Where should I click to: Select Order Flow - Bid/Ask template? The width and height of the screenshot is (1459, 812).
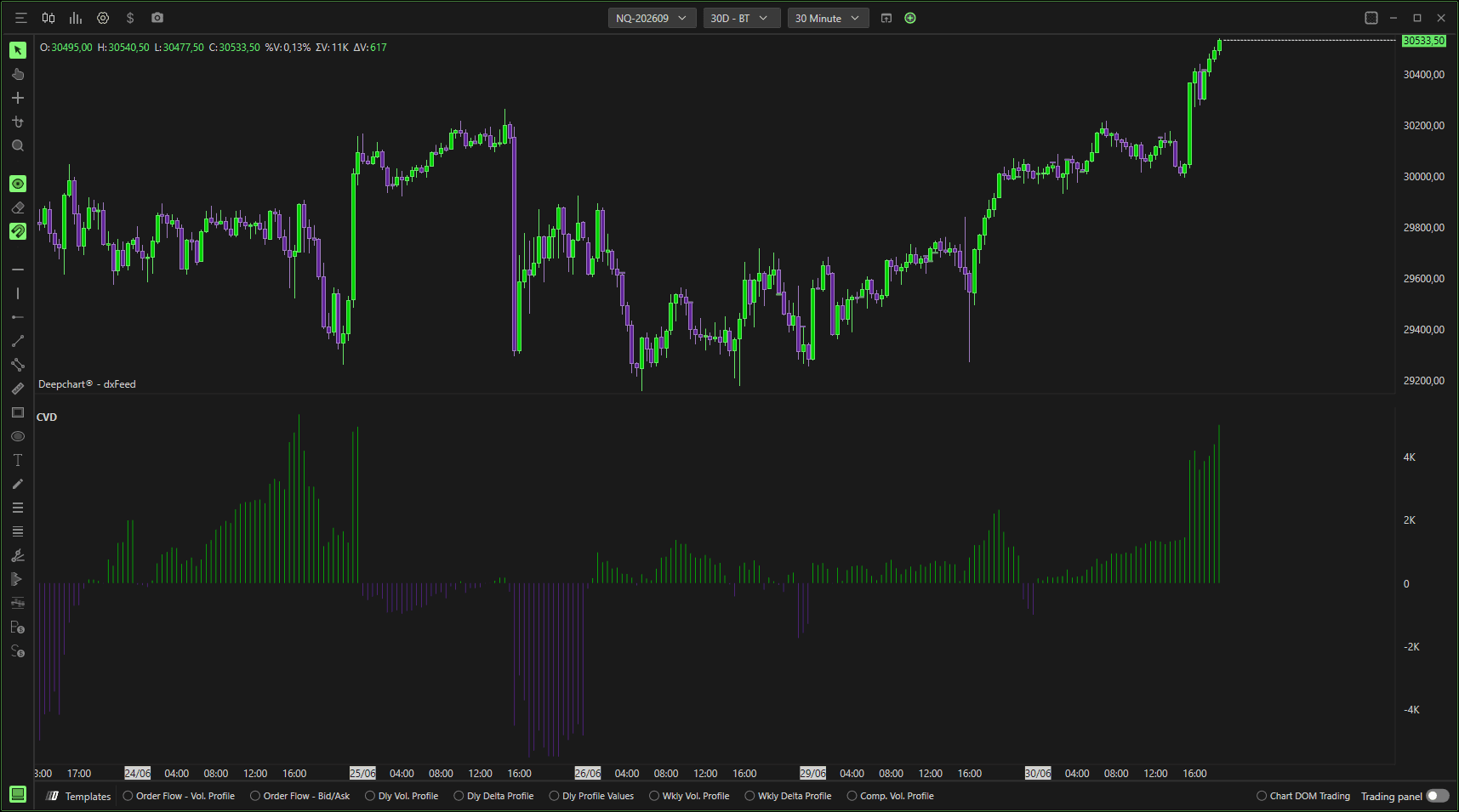click(300, 797)
